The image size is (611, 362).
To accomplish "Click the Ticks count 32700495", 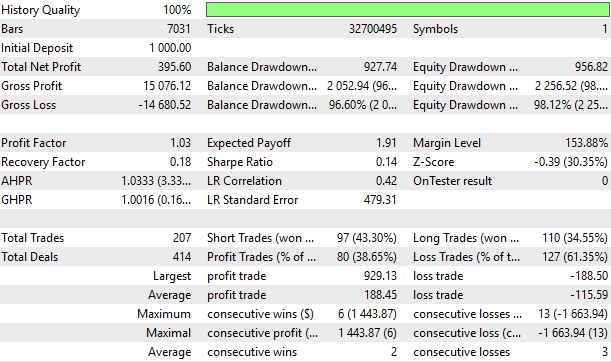I will (x=373, y=29).
